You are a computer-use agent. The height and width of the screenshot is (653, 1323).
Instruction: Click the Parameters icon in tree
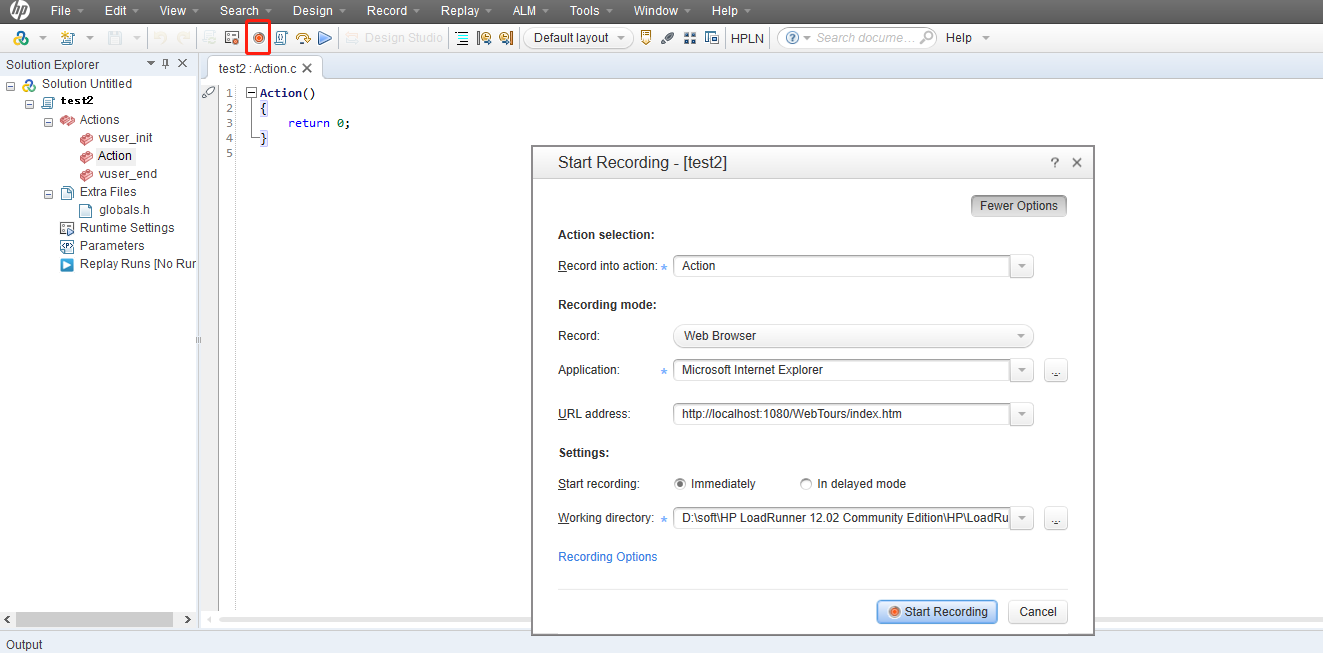tap(67, 246)
